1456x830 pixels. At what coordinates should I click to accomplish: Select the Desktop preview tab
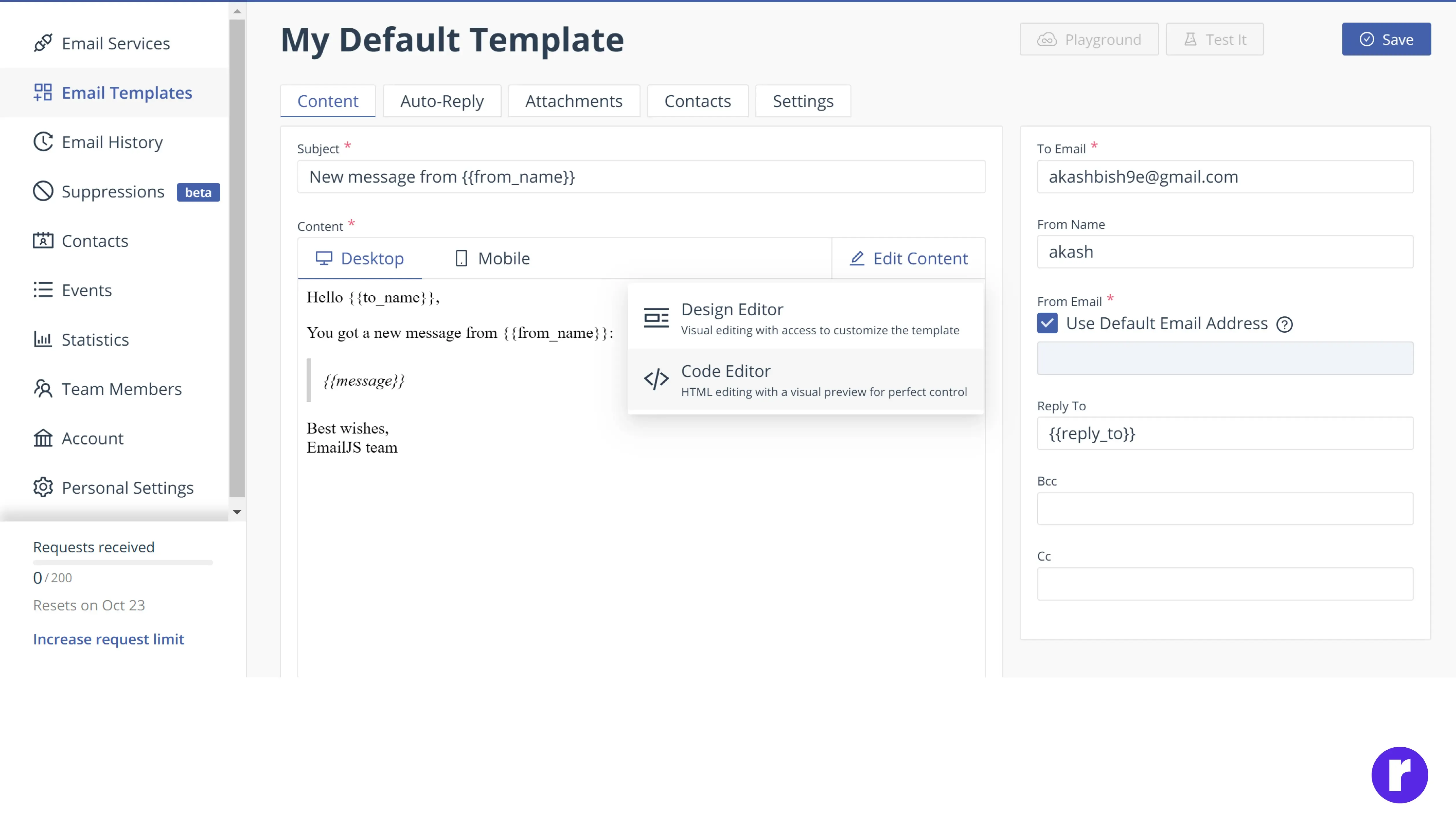[360, 258]
